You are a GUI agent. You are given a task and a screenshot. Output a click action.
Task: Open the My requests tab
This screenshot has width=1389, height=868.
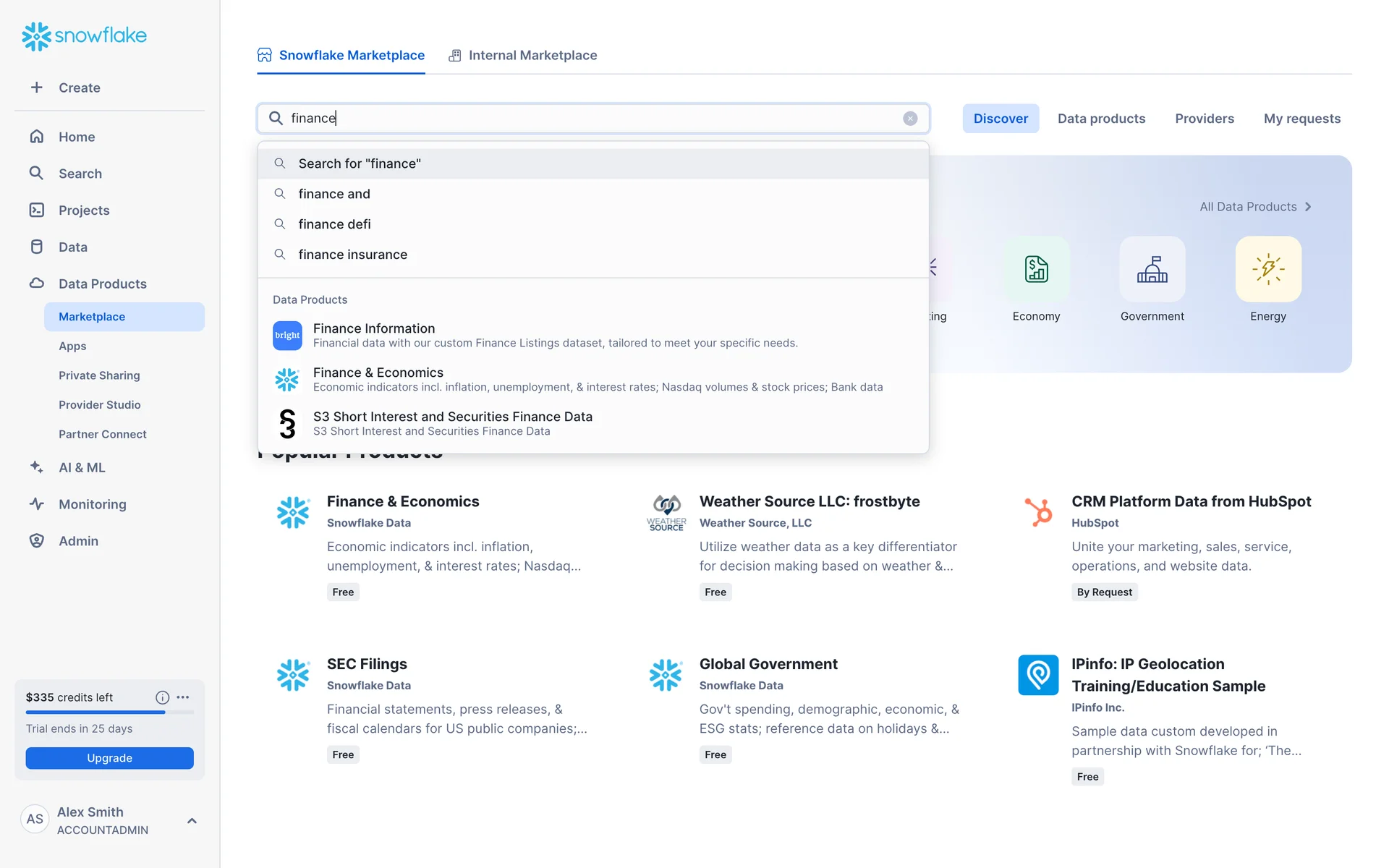(1301, 119)
